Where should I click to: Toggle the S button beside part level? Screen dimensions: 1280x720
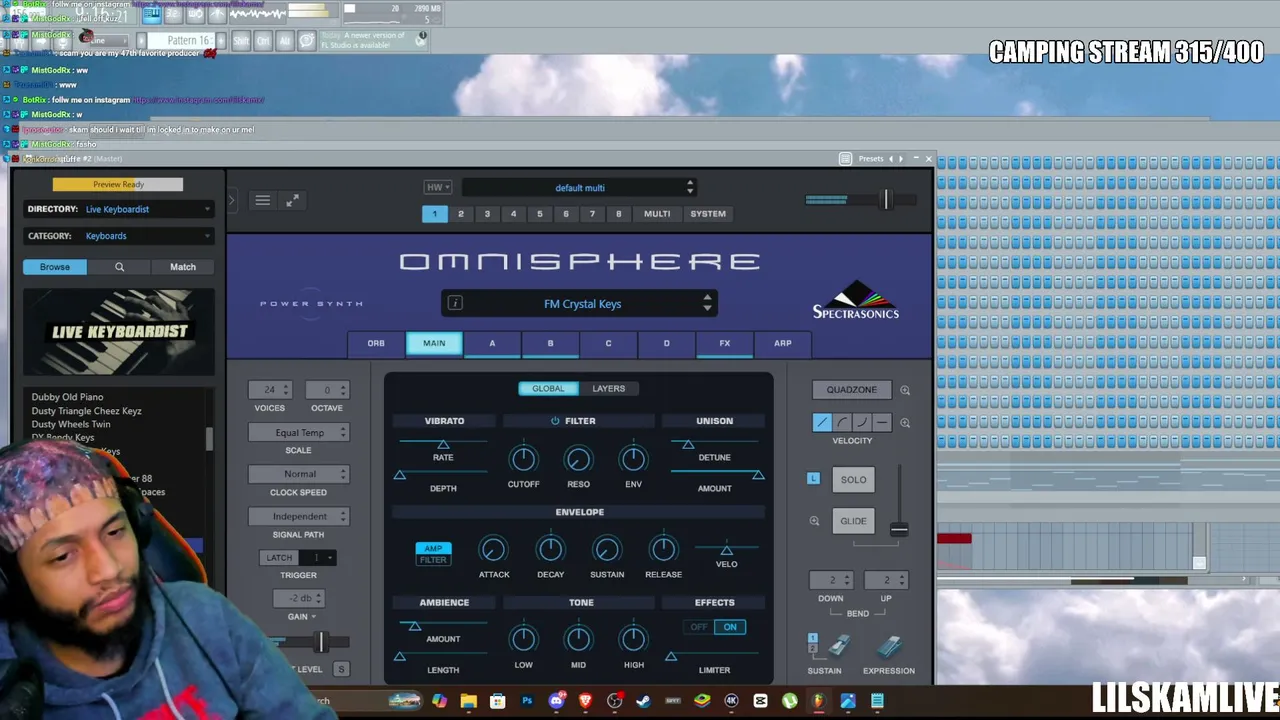click(x=341, y=669)
